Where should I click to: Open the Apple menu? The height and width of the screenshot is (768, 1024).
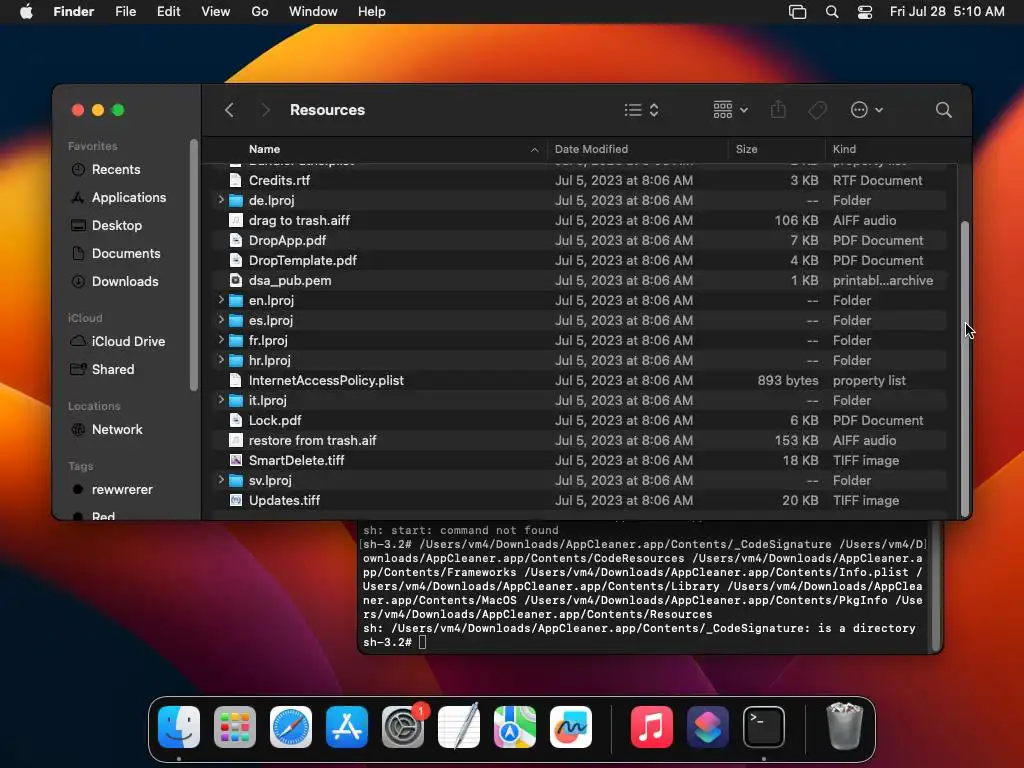(x=26, y=12)
